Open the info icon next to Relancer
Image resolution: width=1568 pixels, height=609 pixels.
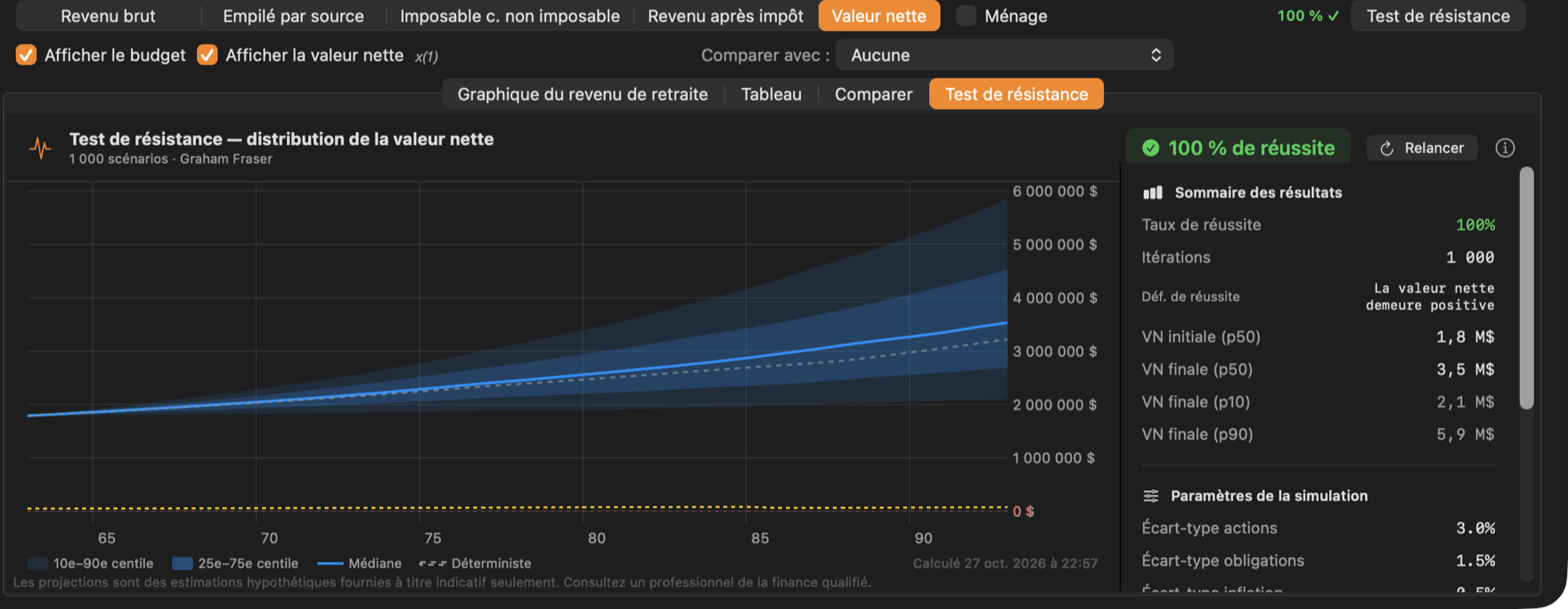[1505, 148]
